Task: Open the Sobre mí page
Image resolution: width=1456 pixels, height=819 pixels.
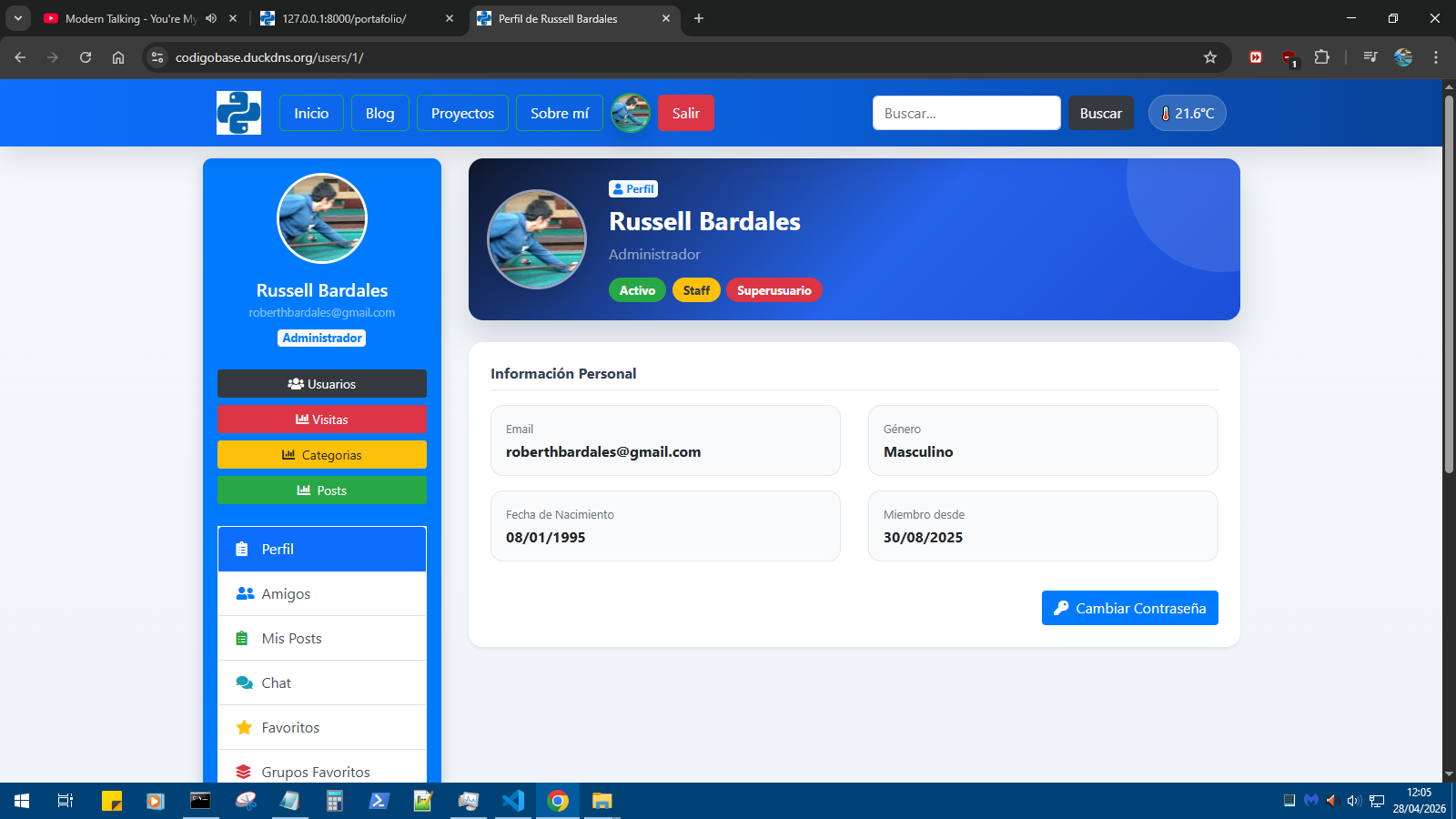Action: (560, 113)
